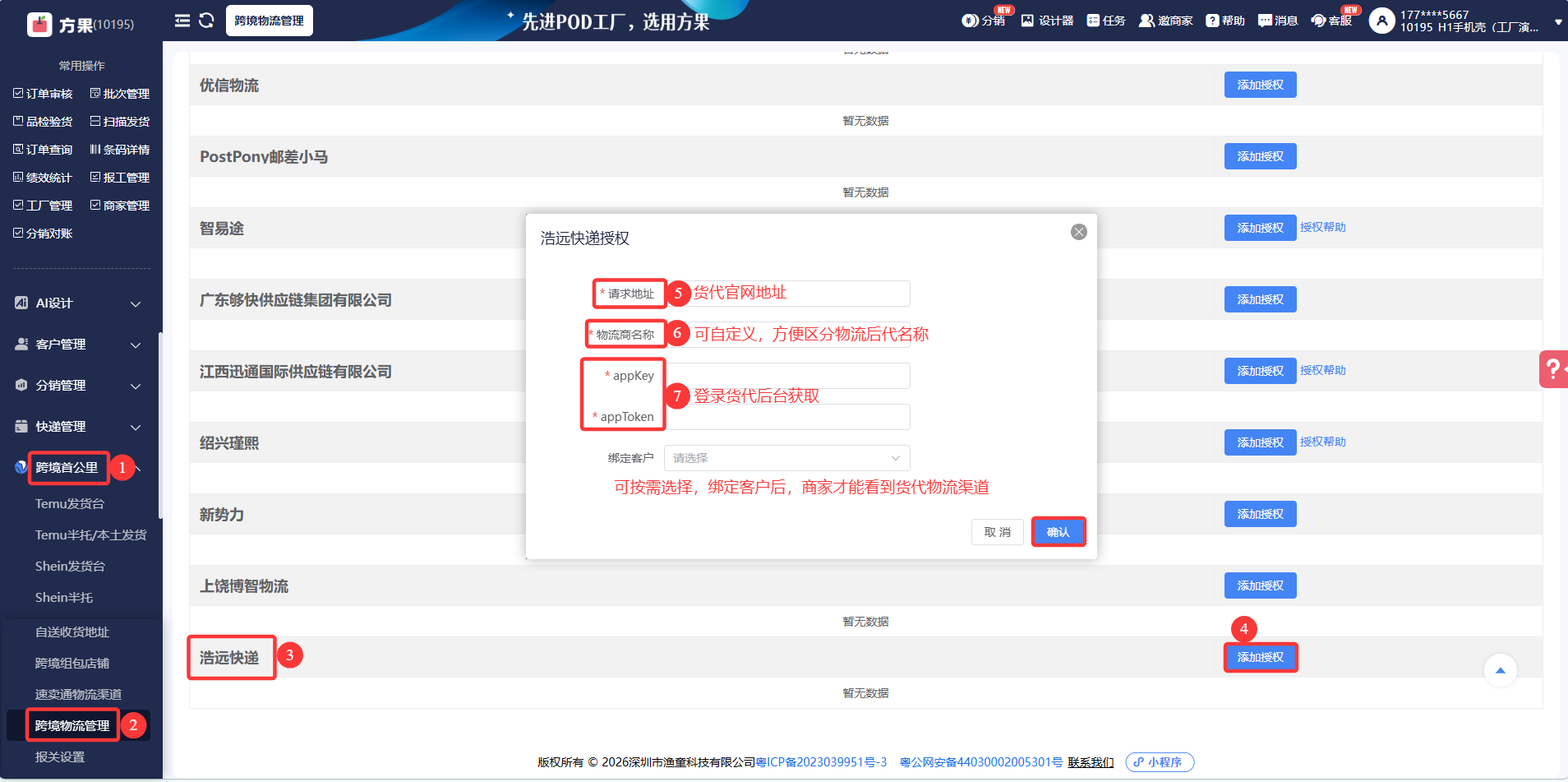Click the floating red help question icon

[1552, 369]
